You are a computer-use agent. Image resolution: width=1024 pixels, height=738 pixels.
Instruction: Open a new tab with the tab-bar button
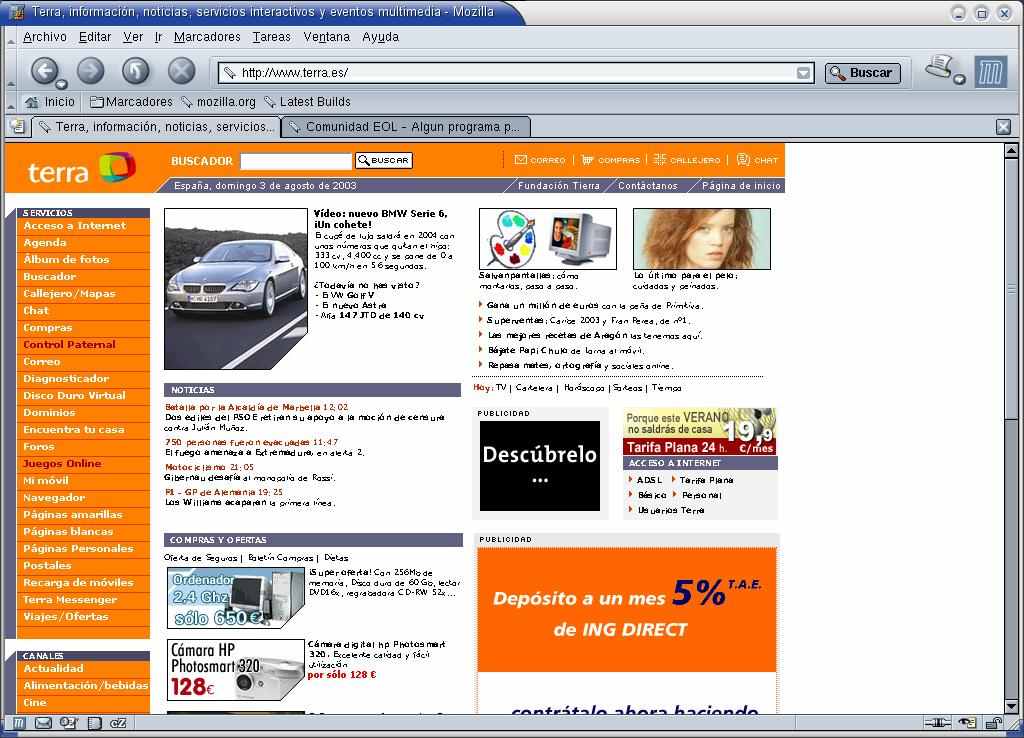[18, 127]
